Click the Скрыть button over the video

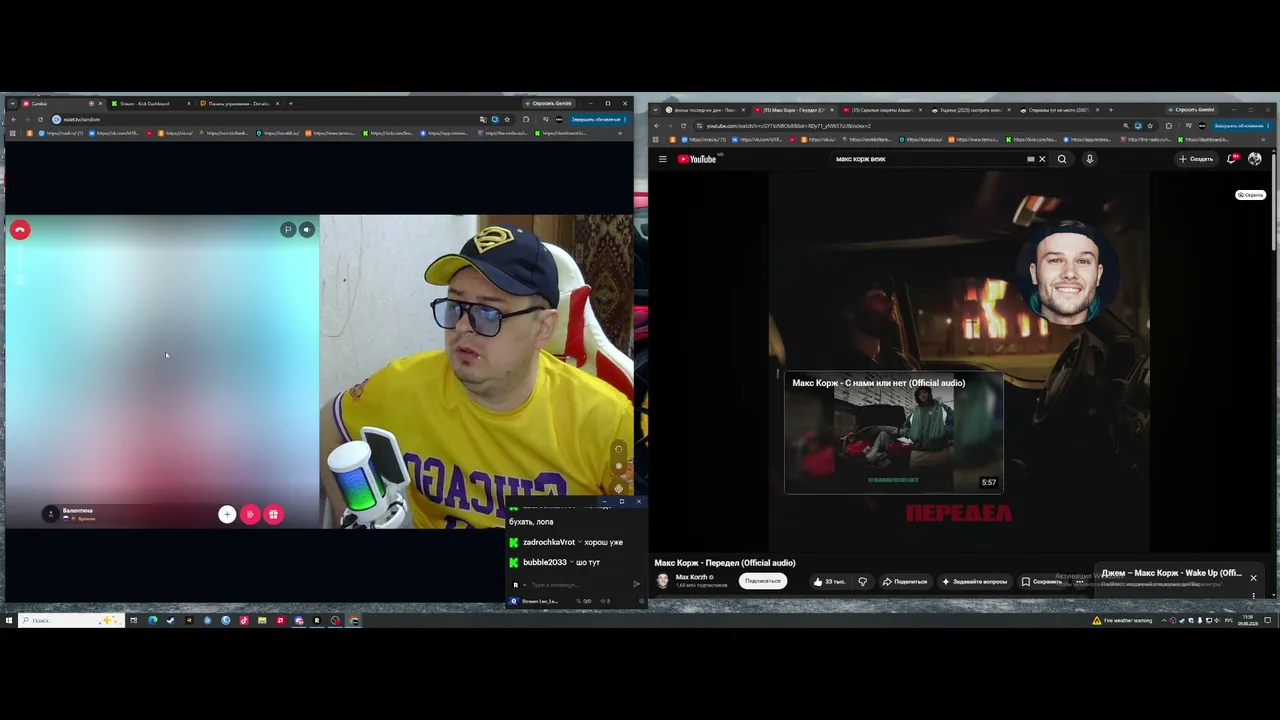pos(1251,195)
